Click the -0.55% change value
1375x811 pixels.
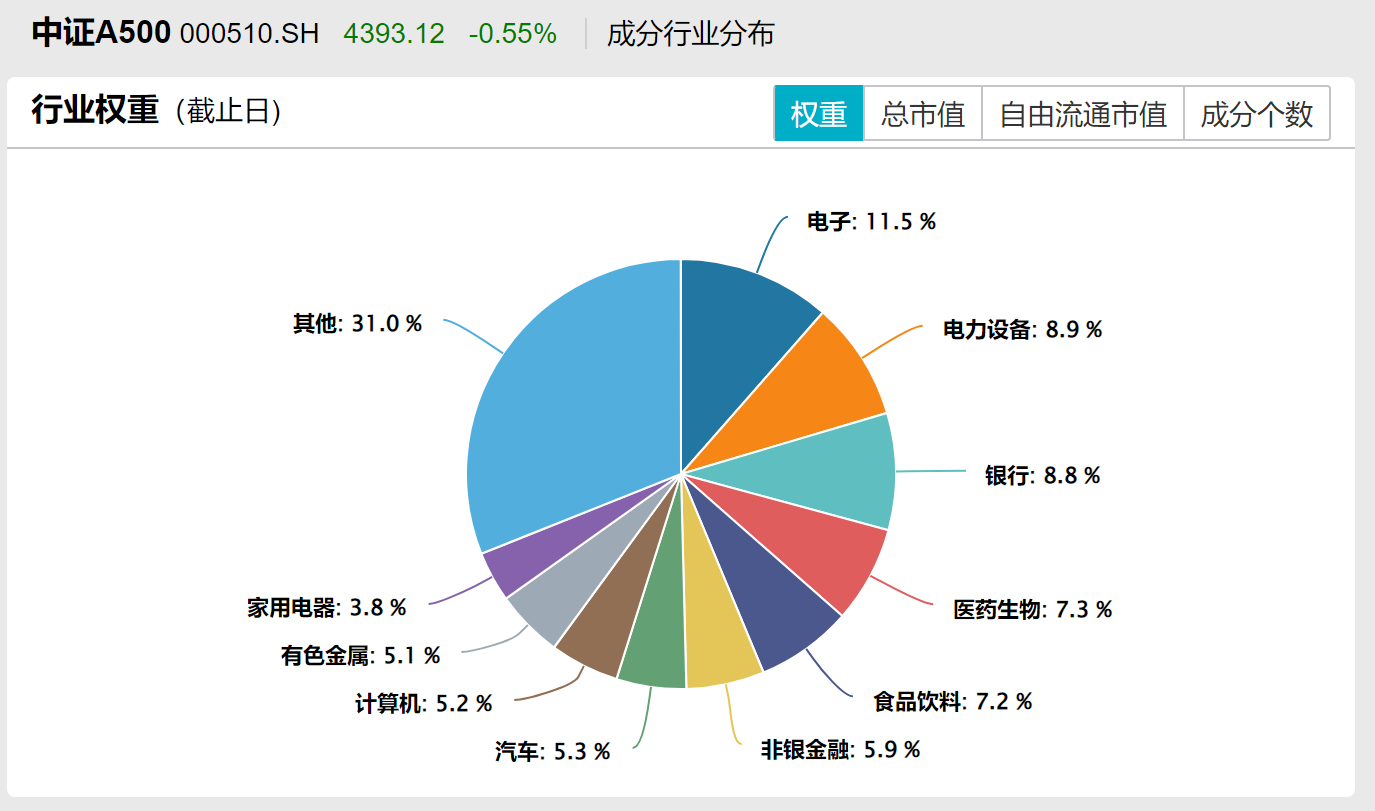click(512, 34)
